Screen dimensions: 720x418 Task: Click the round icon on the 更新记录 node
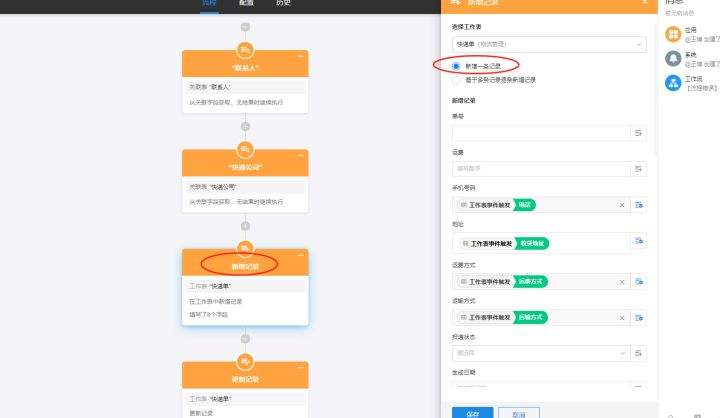coord(245,362)
